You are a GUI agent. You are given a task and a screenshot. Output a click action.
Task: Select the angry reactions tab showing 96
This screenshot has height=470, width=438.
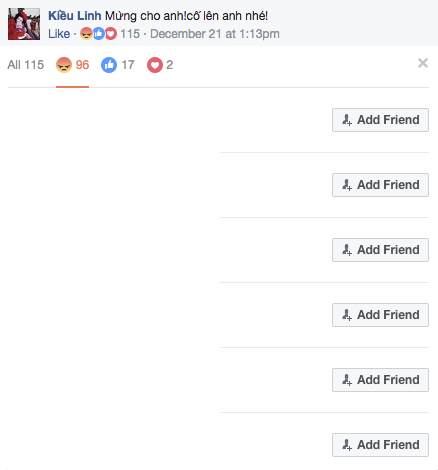pos(72,65)
